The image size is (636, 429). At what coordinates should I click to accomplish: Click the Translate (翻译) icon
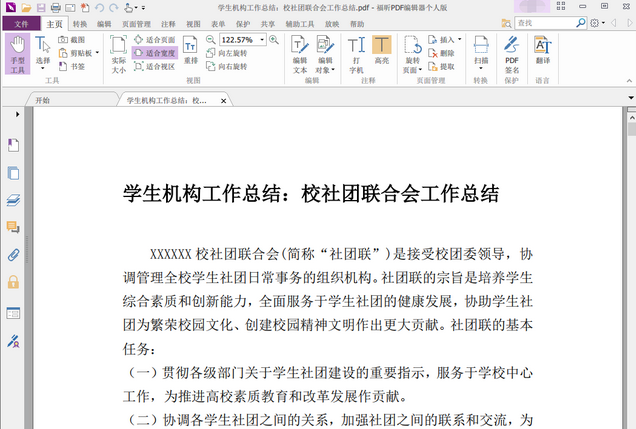pyautogui.click(x=543, y=50)
